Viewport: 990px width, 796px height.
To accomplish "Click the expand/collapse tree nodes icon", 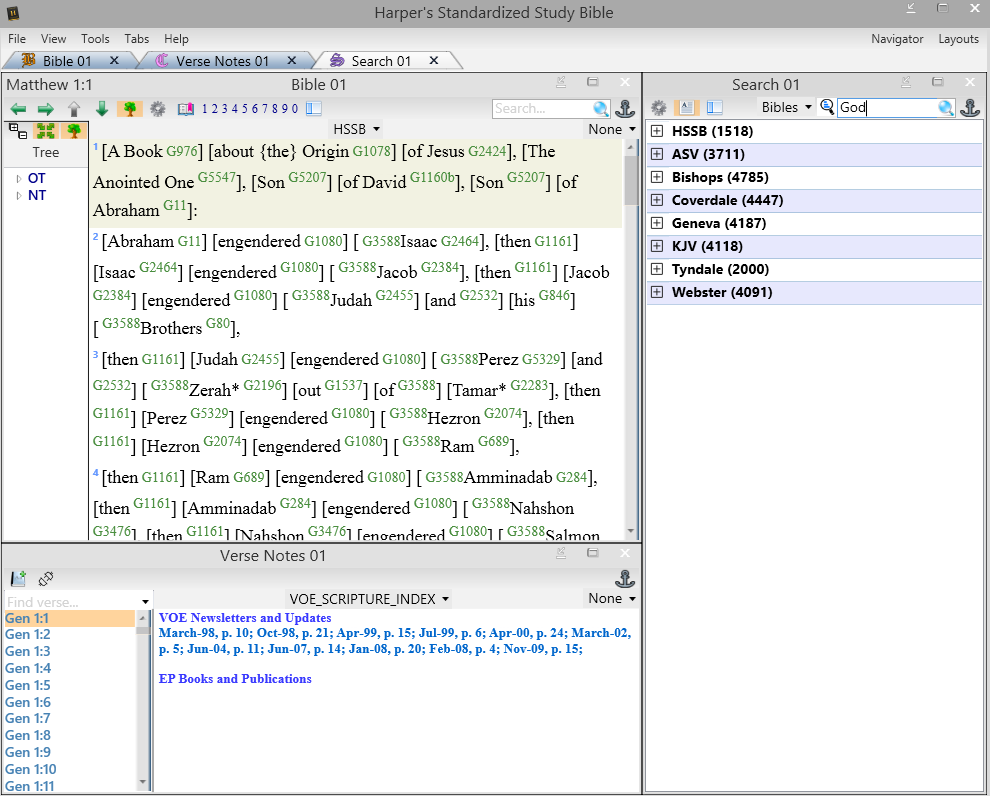I will tap(18, 131).
